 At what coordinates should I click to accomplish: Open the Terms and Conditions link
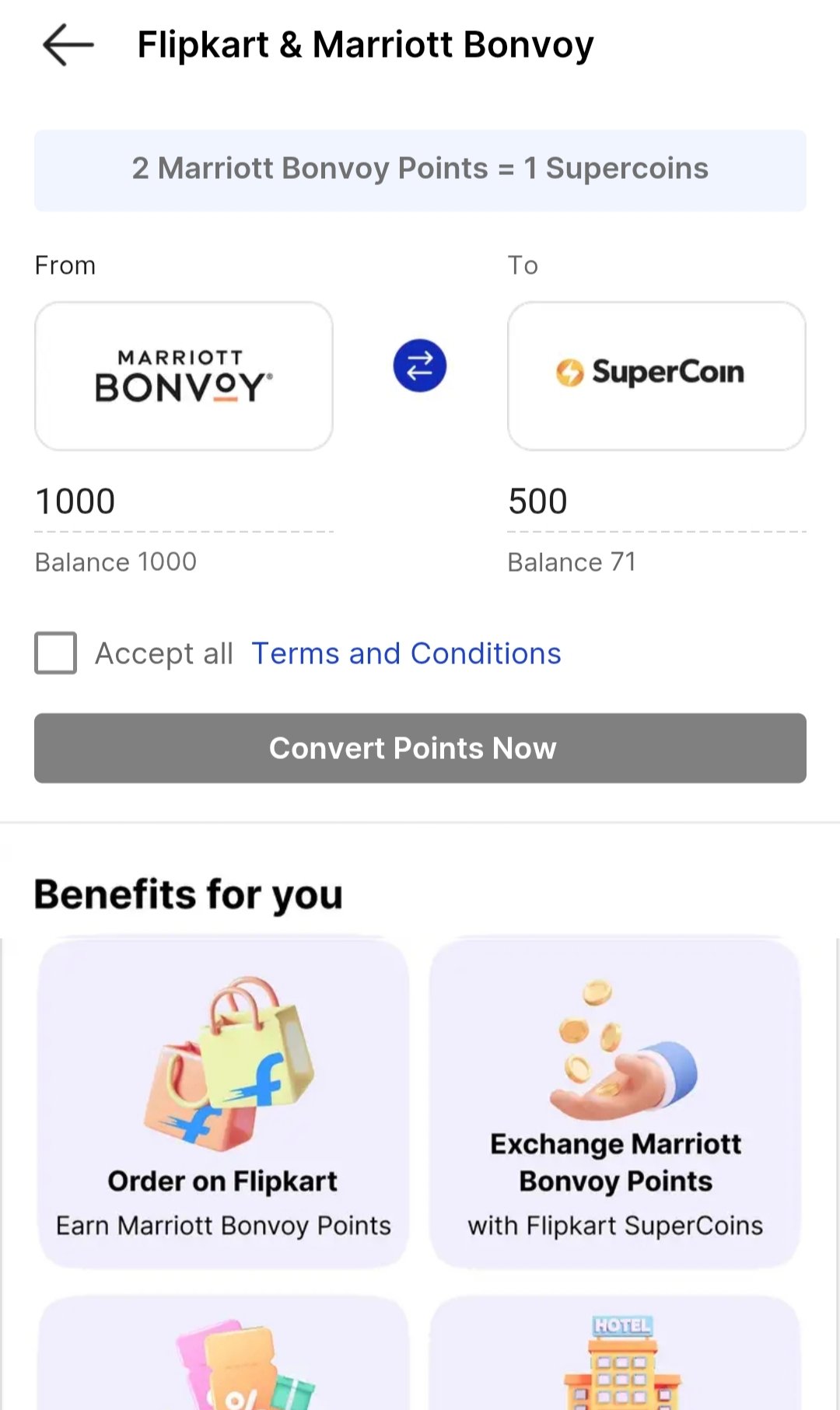pyautogui.click(x=405, y=654)
